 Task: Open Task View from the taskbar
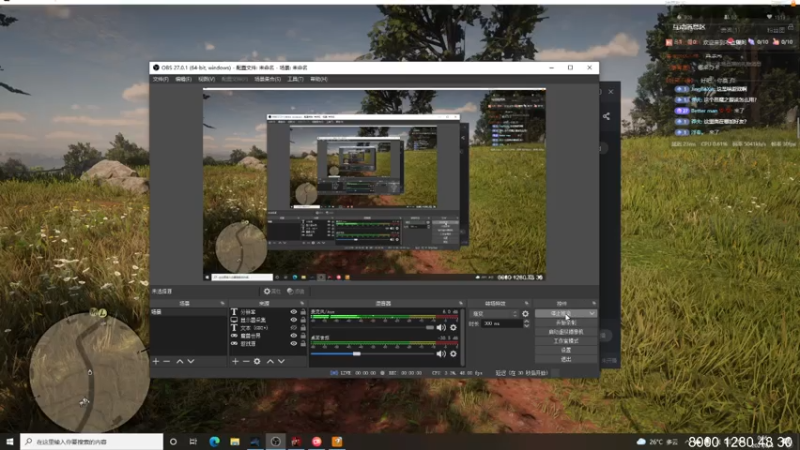tap(193, 441)
